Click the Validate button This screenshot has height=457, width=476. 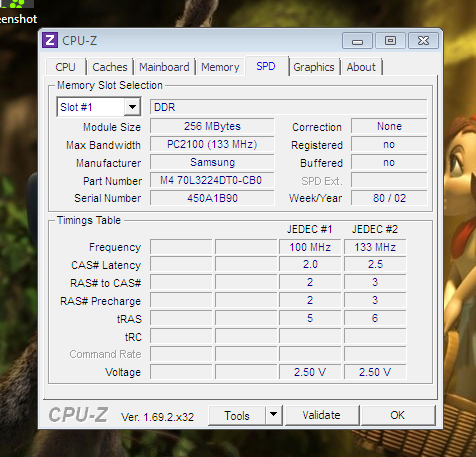point(322,415)
